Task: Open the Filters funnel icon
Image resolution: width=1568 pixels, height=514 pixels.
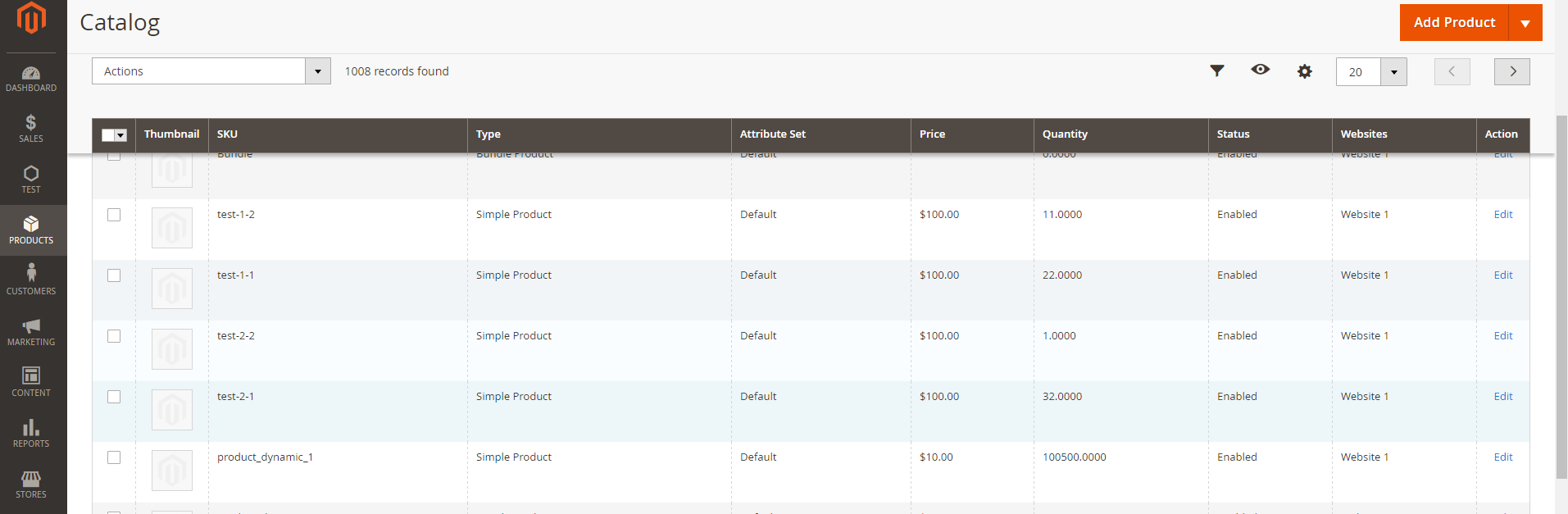Action: (1217, 71)
